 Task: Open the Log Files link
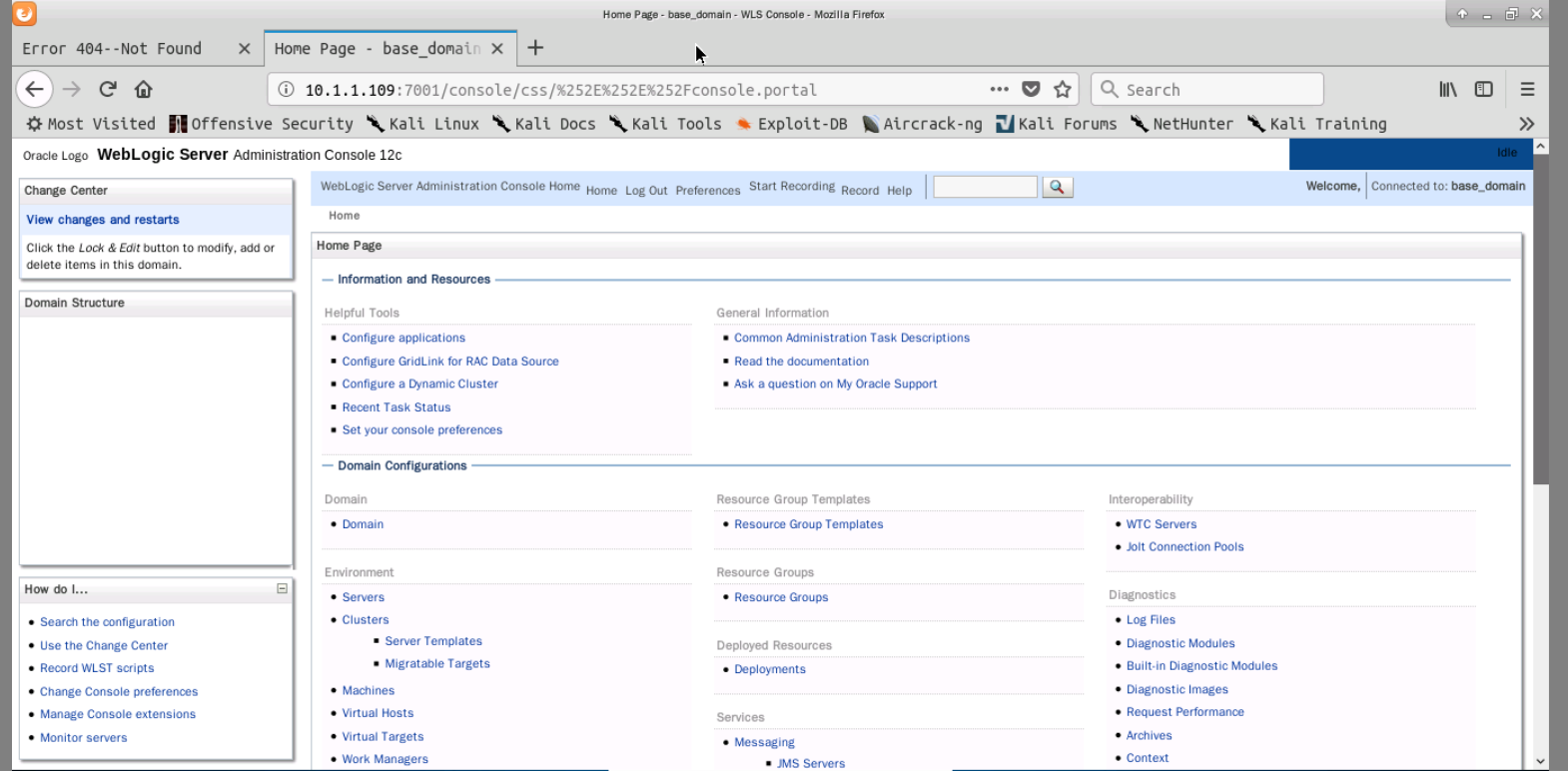coord(1151,620)
